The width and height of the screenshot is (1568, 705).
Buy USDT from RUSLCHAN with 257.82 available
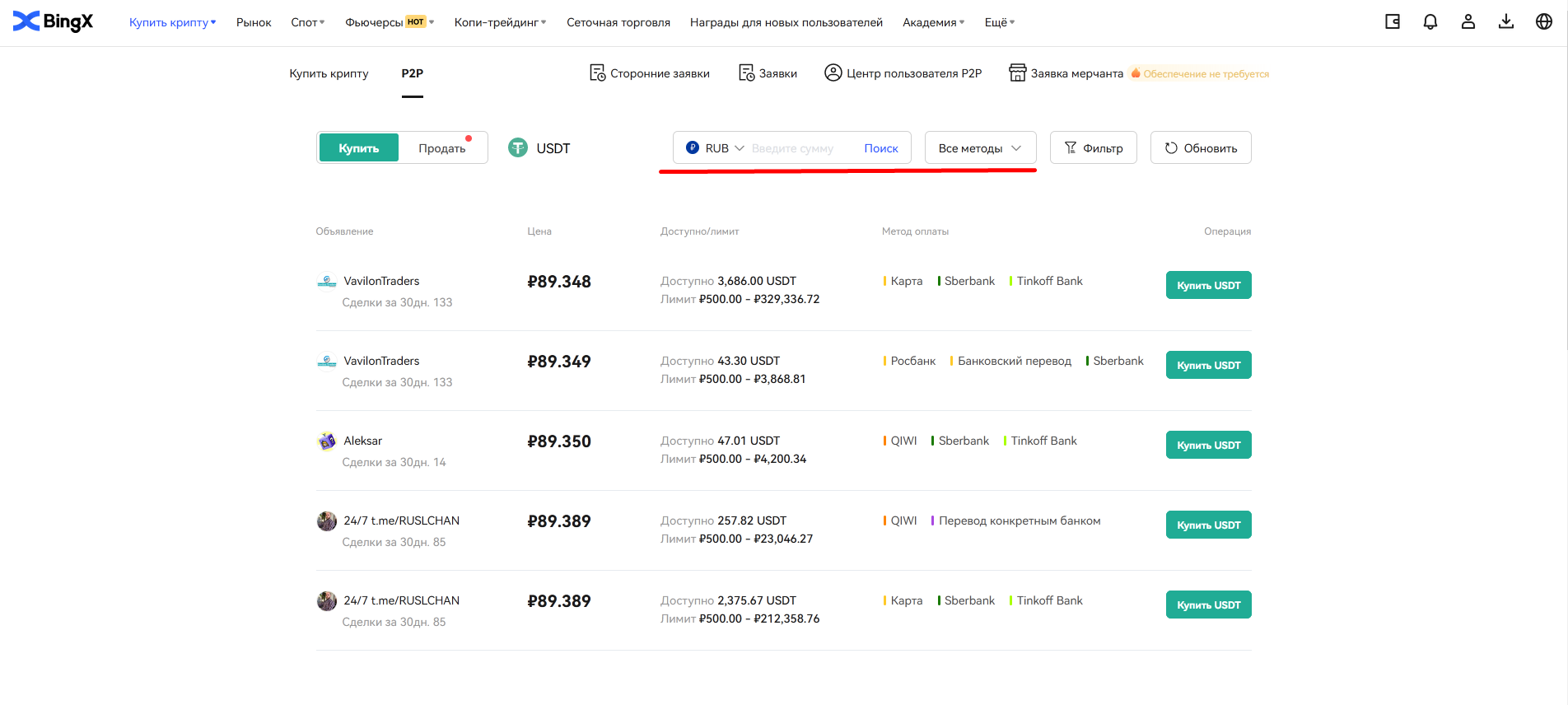1208,525
